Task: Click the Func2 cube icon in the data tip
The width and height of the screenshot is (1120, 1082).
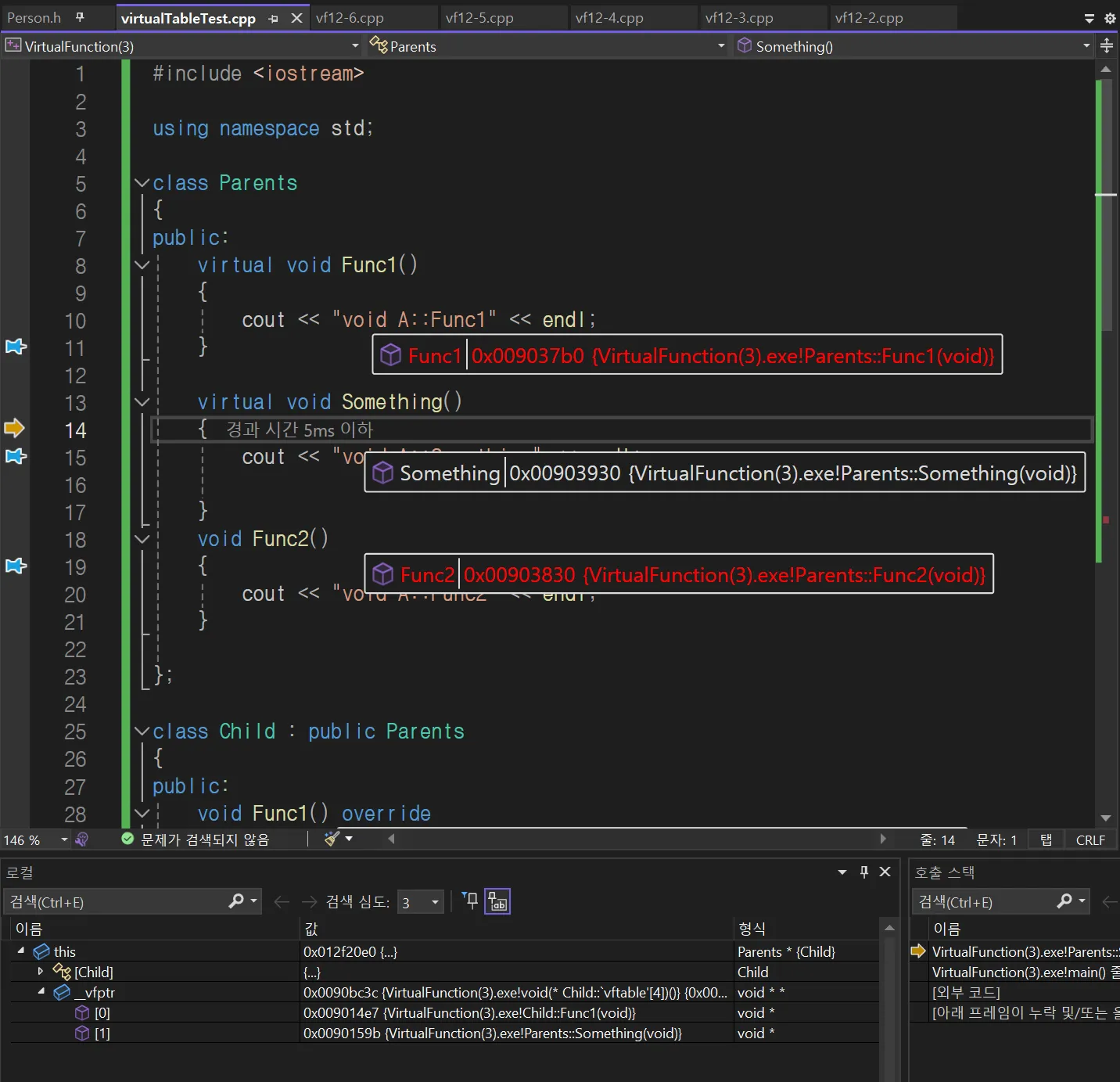Action: pyautogui.click(x=382, y=574)
